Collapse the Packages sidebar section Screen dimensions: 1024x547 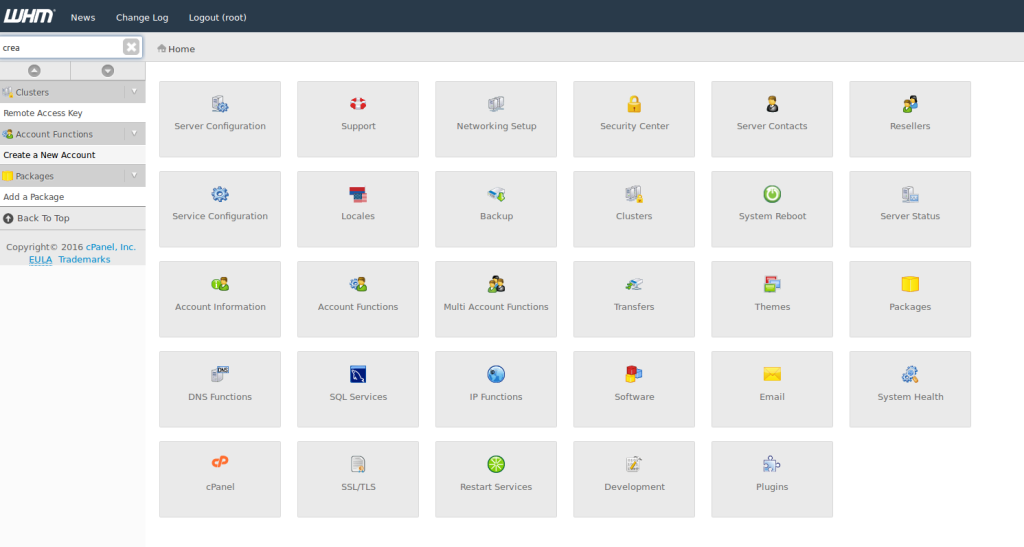pos(135,176)
